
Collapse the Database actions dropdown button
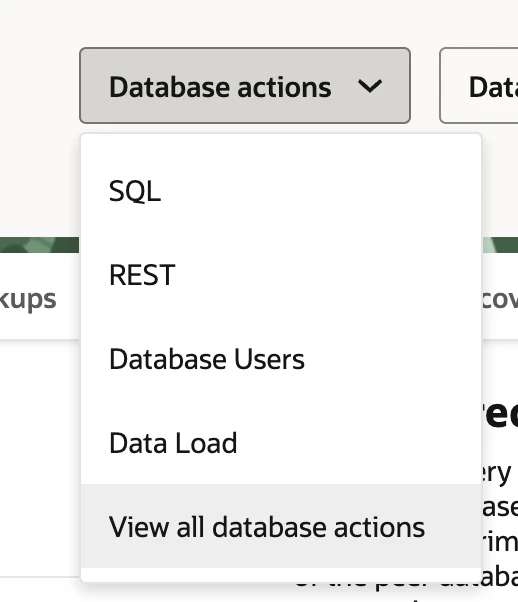point(245,86)
